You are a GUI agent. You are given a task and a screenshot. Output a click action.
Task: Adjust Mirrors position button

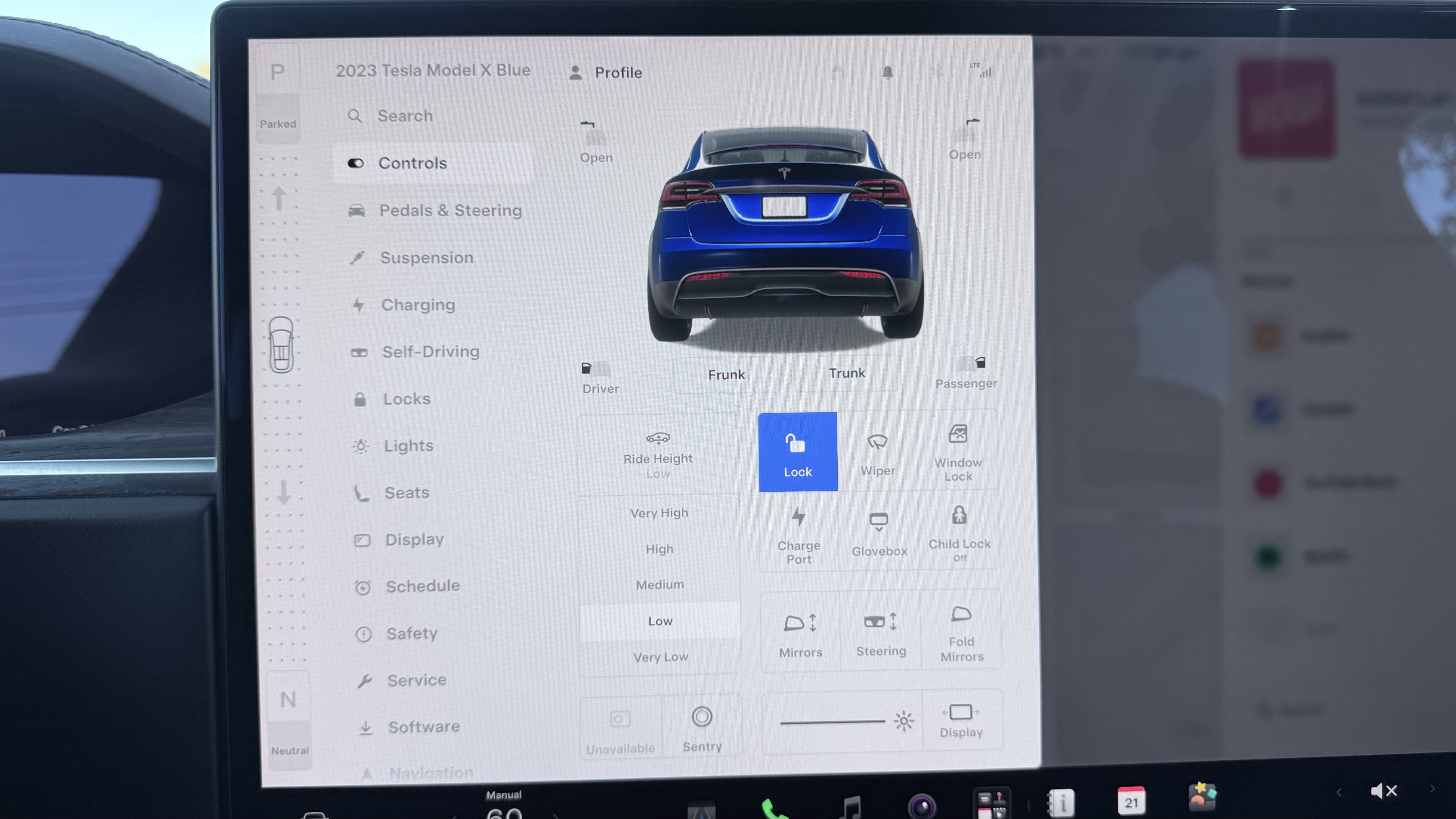800,633
